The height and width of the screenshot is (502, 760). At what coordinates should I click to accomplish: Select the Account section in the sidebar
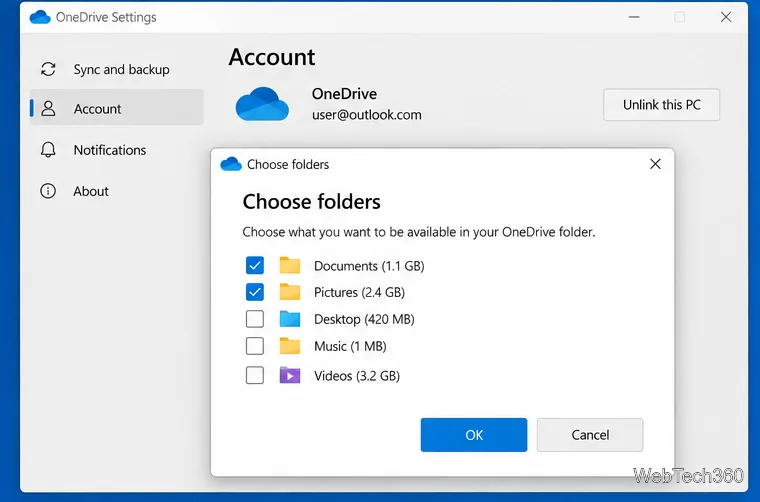tap(117, 108)
